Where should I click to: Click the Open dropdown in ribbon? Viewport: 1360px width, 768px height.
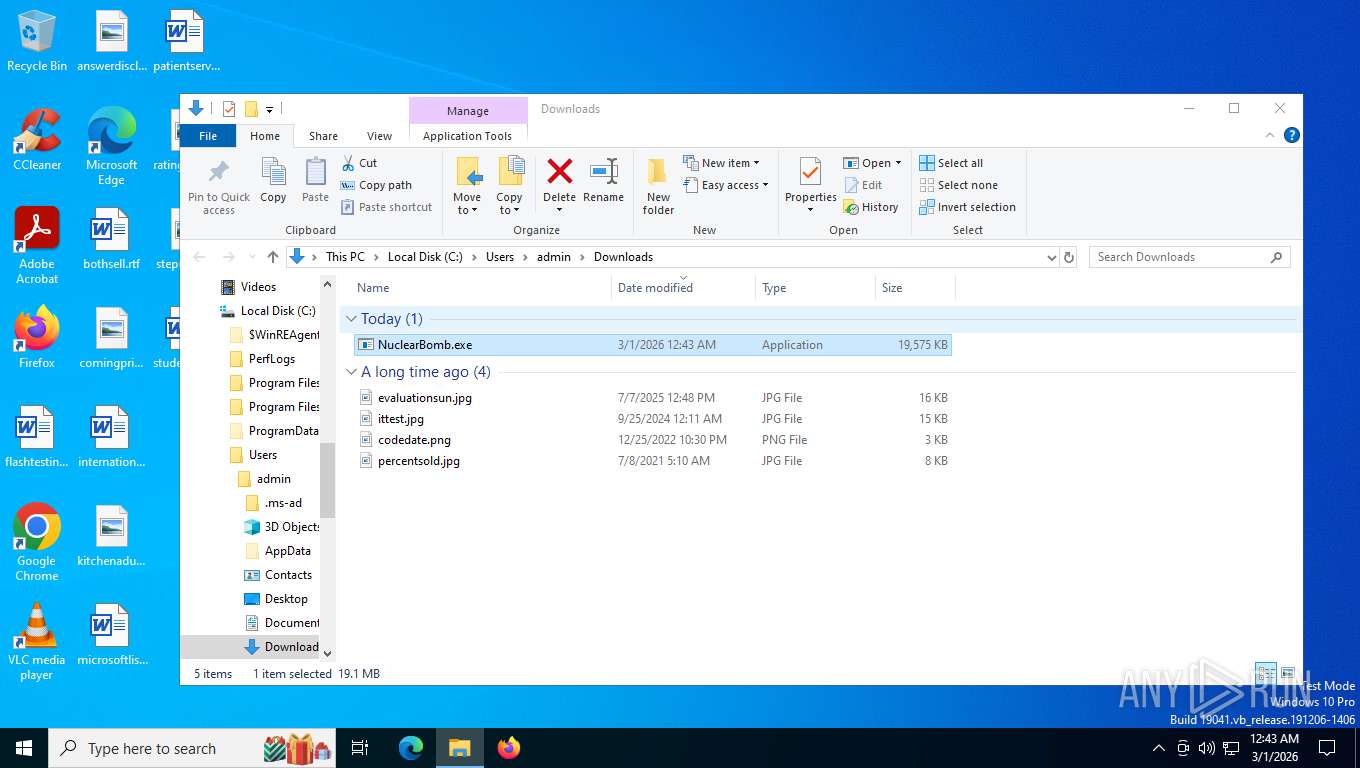coord(873,163)
